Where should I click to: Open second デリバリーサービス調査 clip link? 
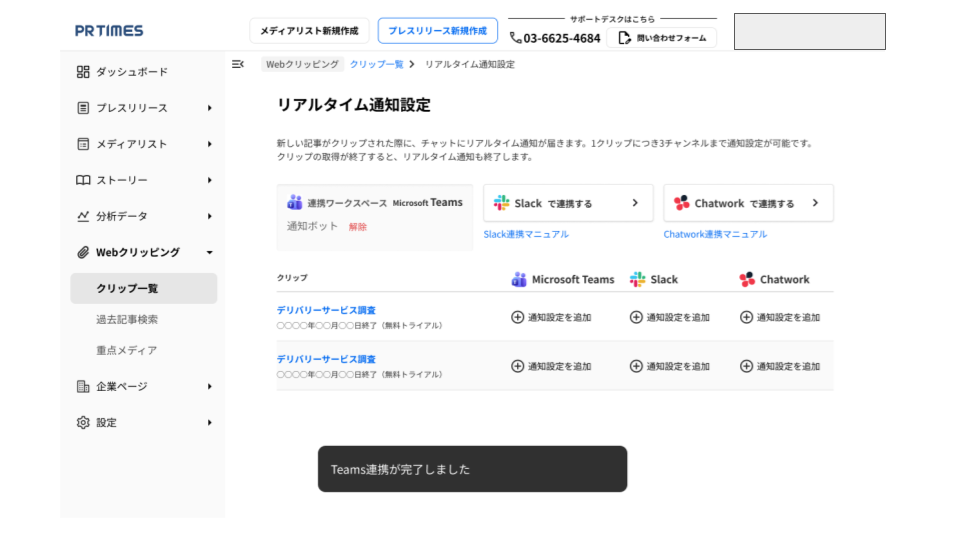326,359
